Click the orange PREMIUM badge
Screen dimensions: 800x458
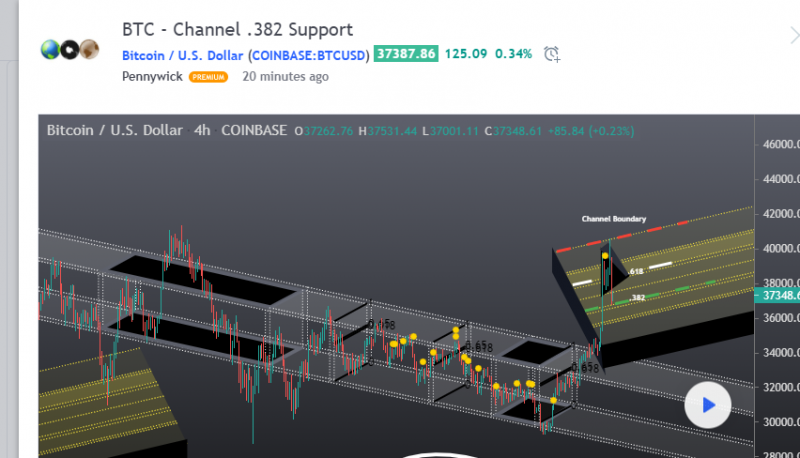(208, 77)
